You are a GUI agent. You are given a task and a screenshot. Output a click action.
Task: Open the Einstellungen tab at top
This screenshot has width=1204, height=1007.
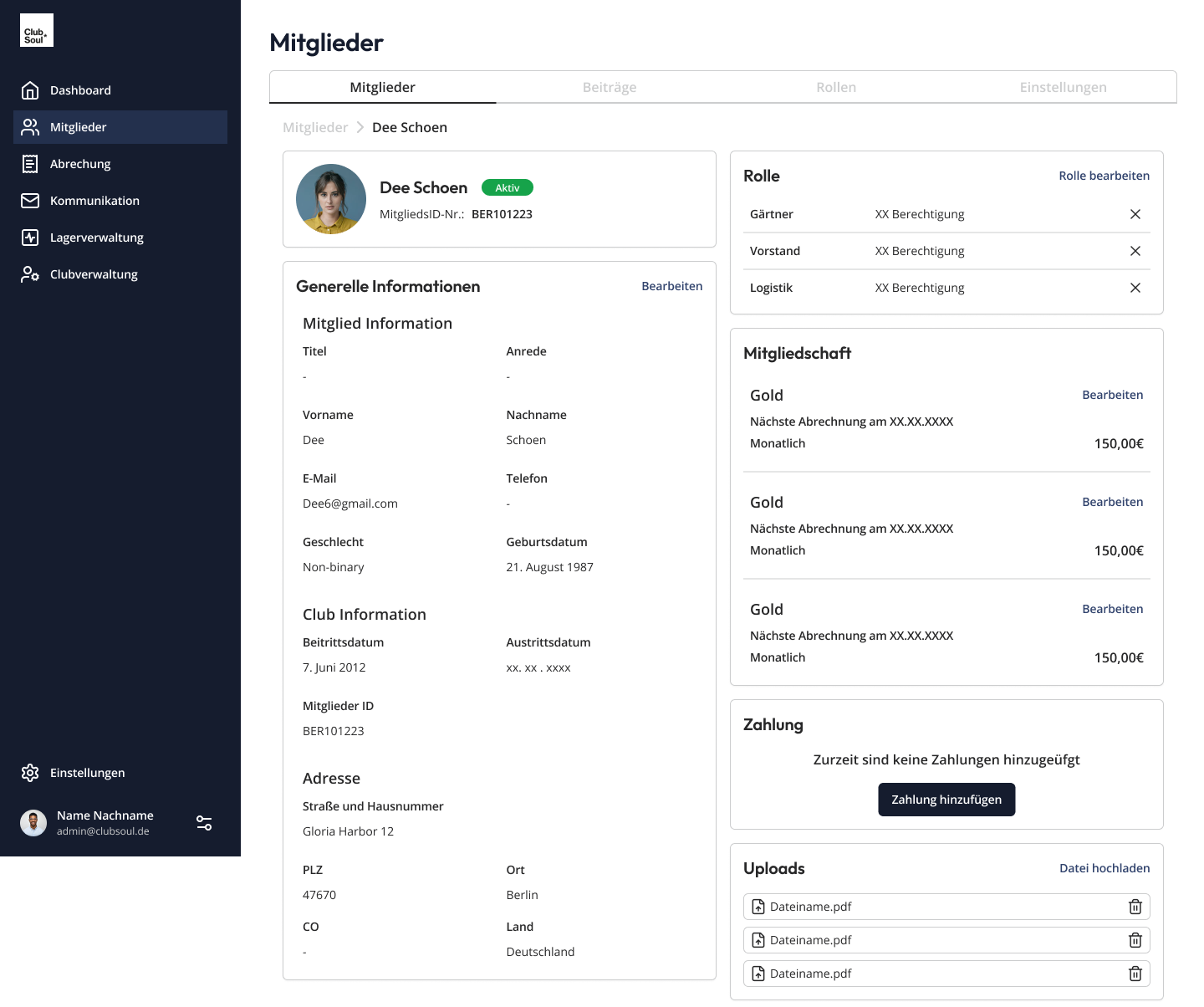(x=1063, y=87)
